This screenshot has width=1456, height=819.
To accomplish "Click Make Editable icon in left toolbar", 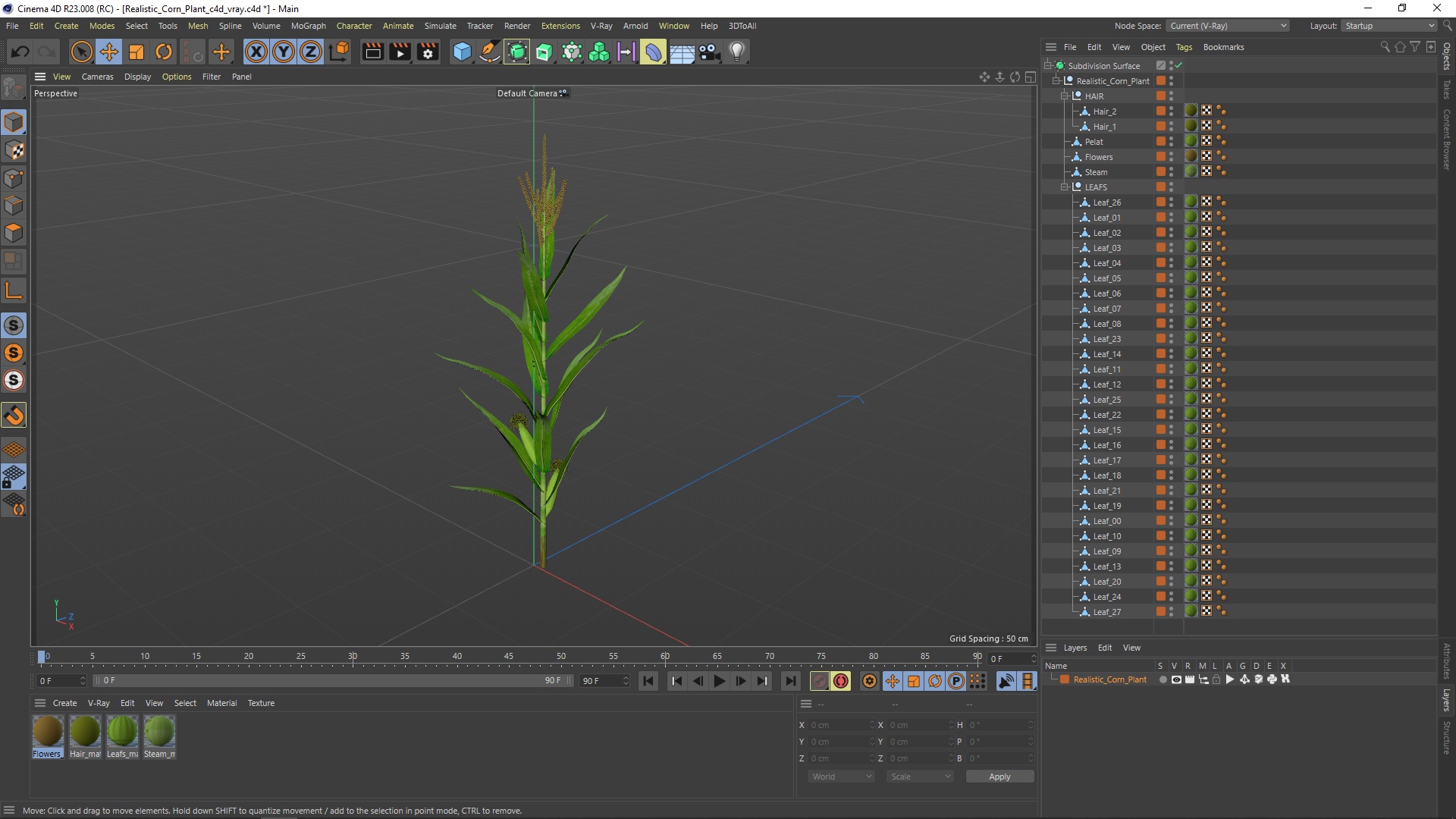I will tap(14, 88).
